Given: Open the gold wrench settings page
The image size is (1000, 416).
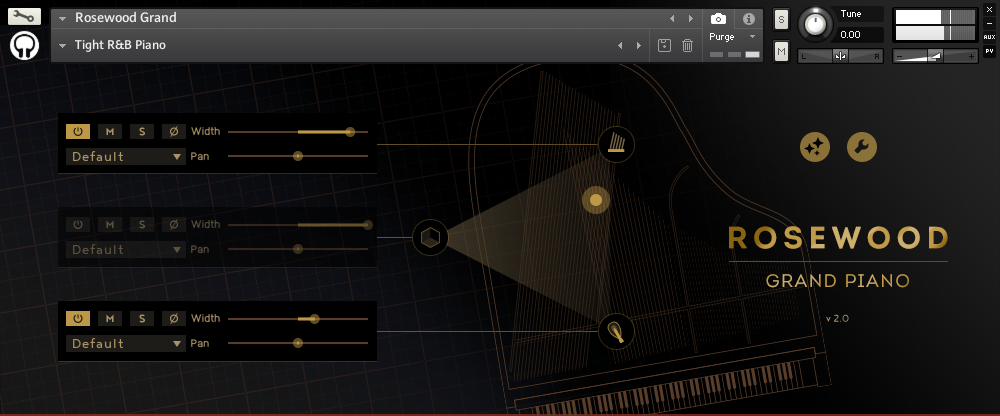Looking at the screenshot, I should [862, 148].
